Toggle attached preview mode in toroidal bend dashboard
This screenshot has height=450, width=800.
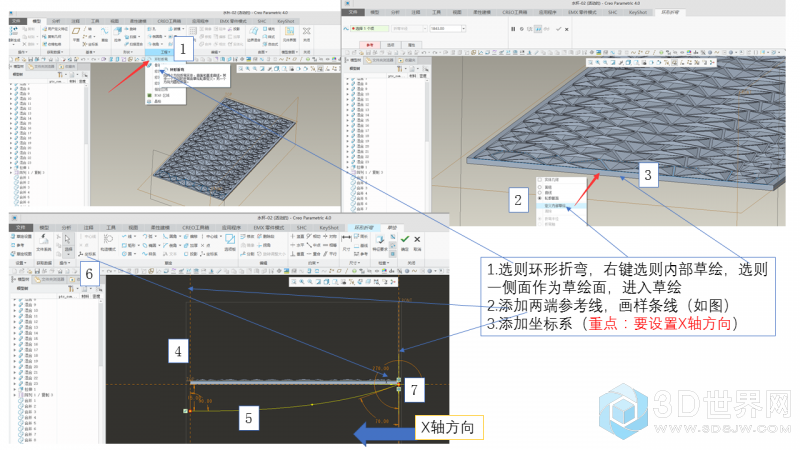pos(538,29)
